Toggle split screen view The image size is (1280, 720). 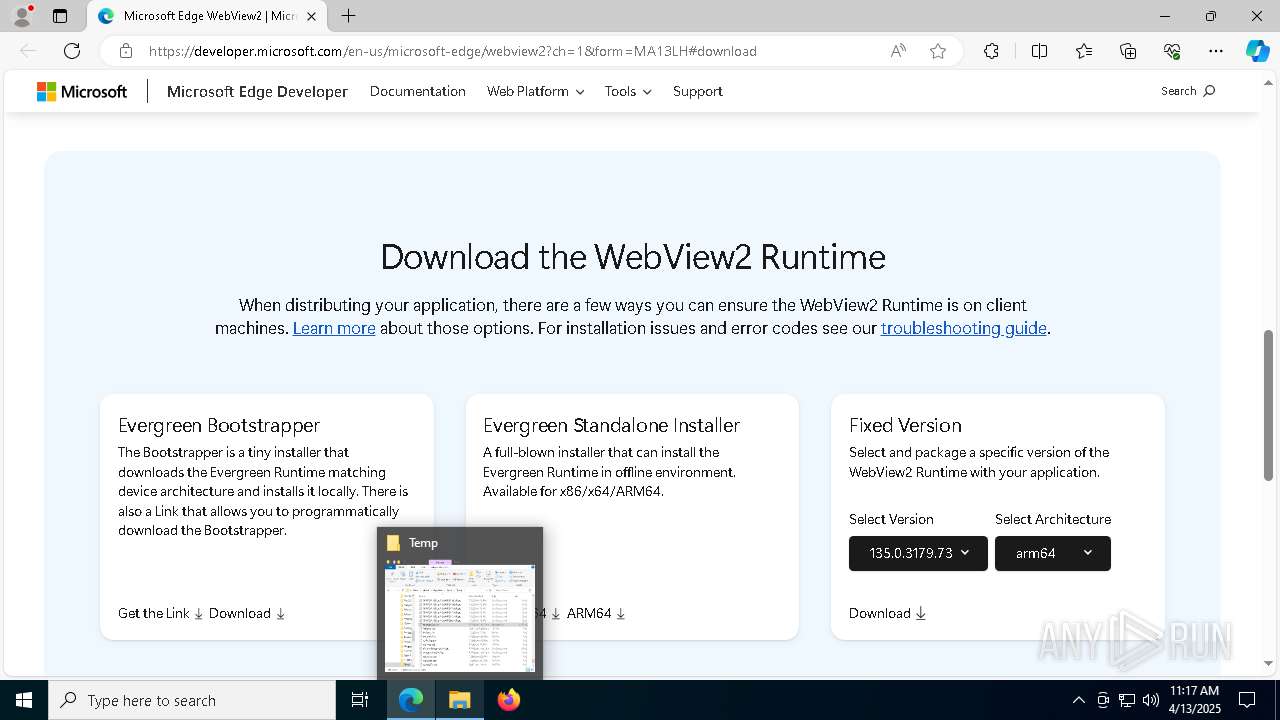pyautogui.click(x=1039, y=51)
